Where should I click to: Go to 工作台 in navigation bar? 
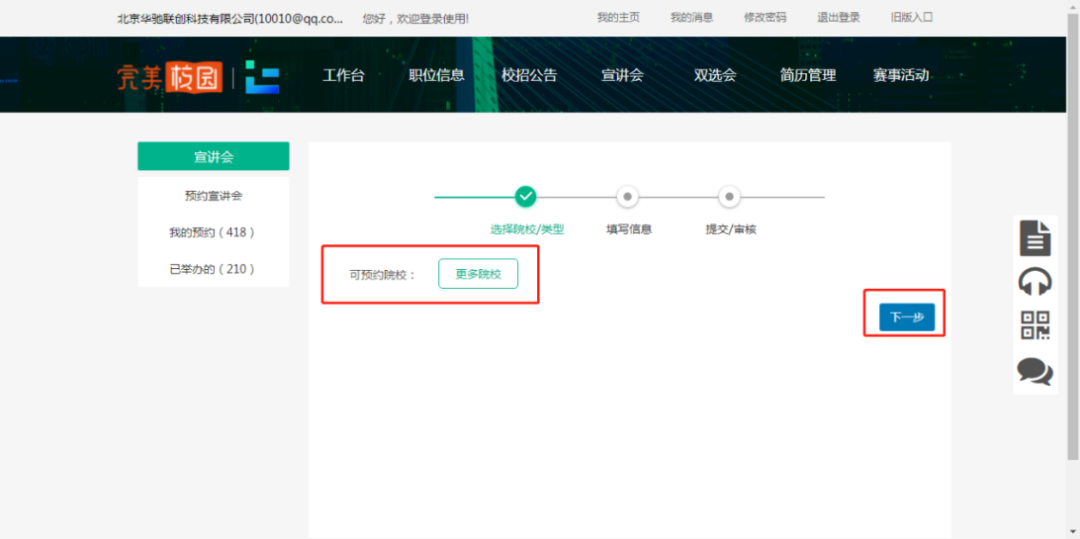[343, 76]
